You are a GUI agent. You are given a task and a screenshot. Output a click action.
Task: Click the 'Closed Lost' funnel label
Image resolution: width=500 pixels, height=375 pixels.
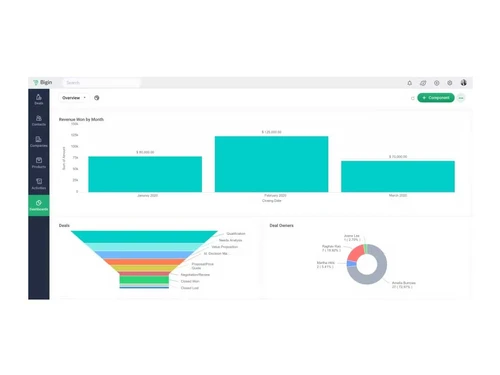point(190,288)
